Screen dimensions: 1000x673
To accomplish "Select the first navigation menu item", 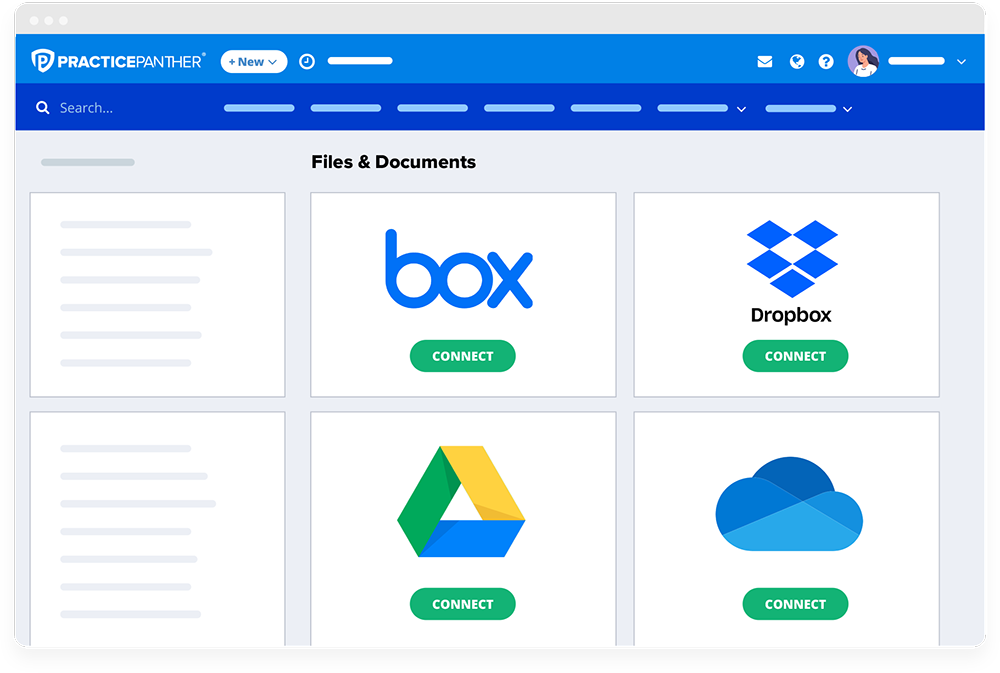I will [x=259, y=108].
